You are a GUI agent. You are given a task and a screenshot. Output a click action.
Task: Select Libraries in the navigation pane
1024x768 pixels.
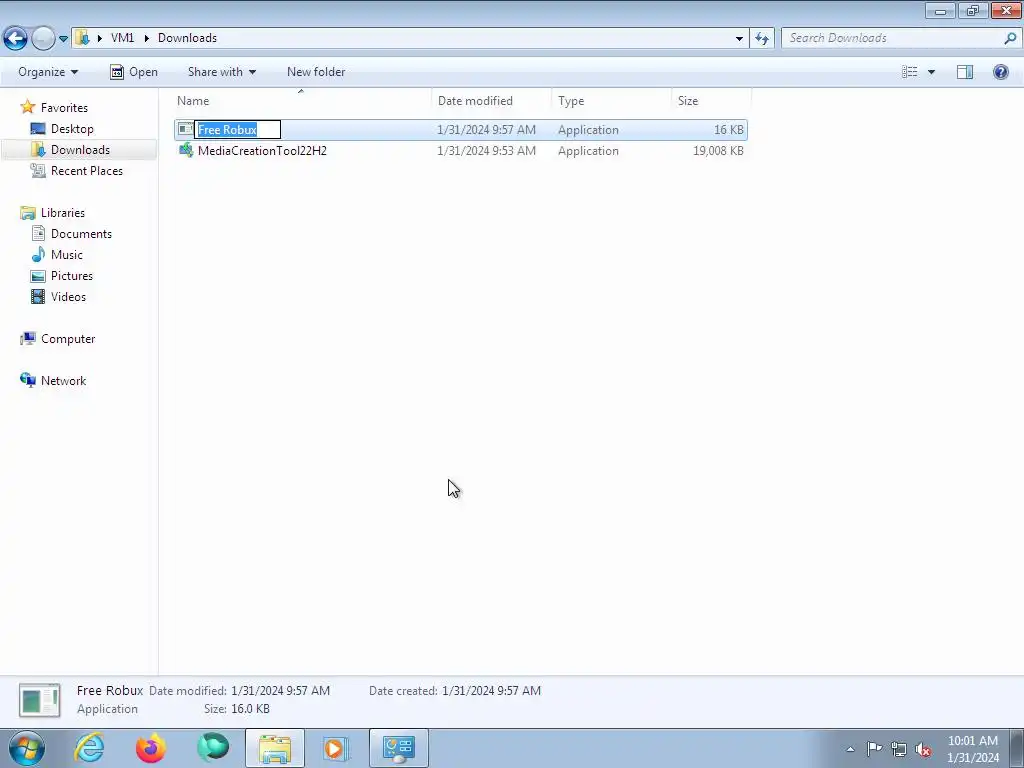tap(63, 213)
